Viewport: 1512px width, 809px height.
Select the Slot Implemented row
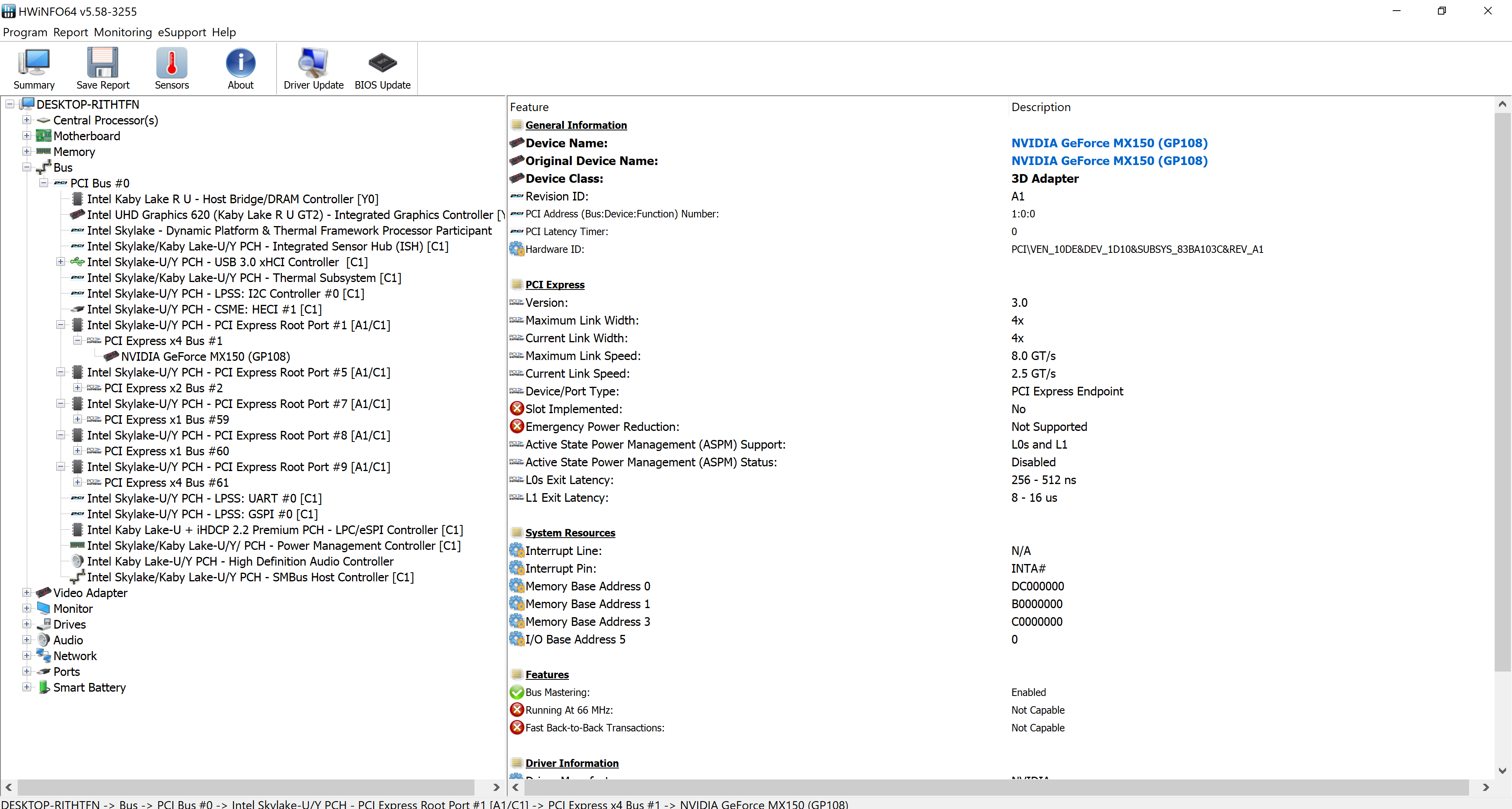pyautogui.click(x=1001, y=409)
